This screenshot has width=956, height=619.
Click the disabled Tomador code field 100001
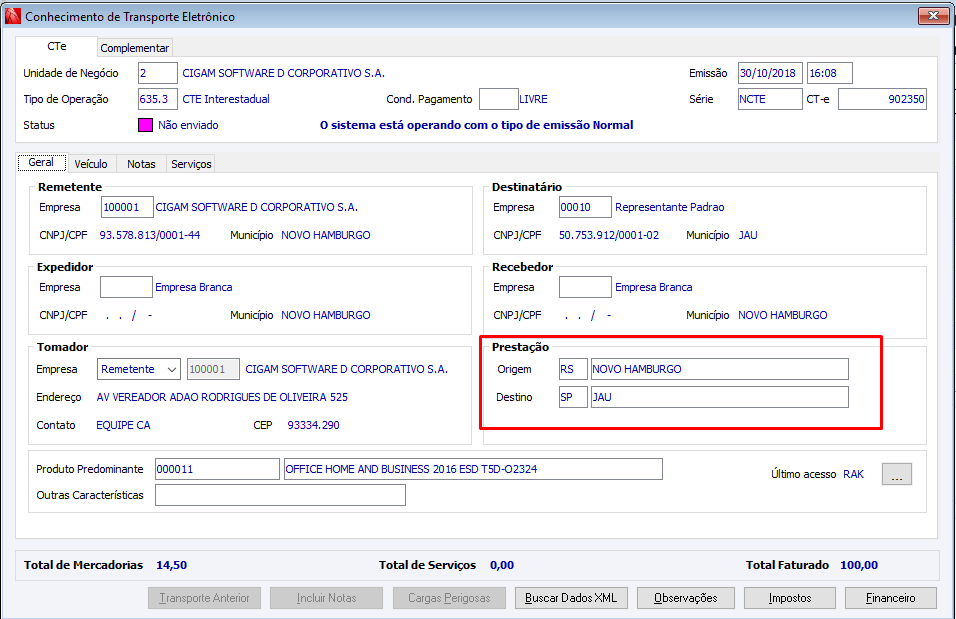click(x=213, y=369)
